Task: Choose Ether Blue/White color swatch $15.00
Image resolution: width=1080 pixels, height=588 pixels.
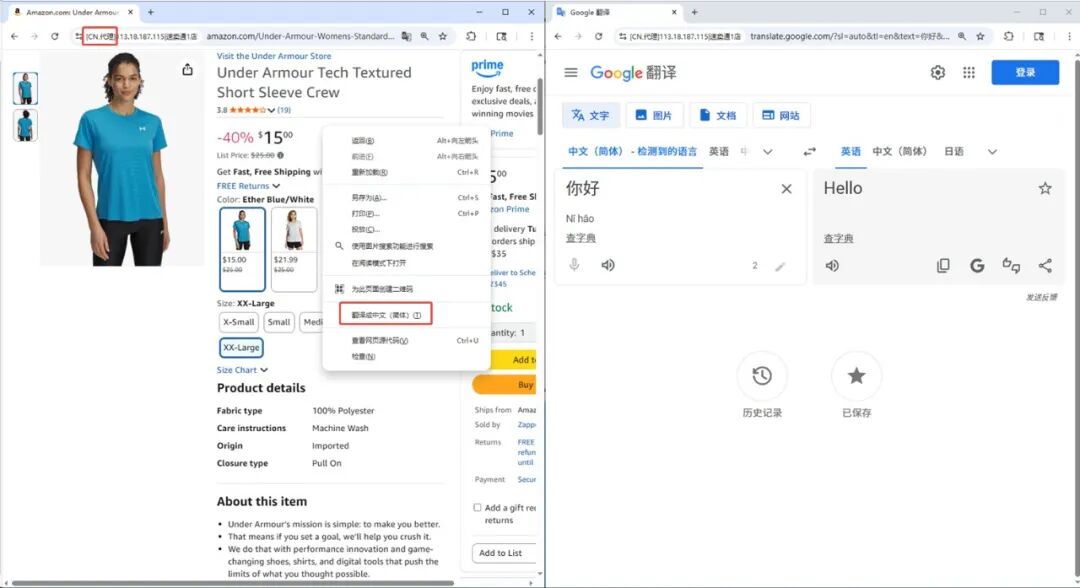Action: [x=242, y=249]
